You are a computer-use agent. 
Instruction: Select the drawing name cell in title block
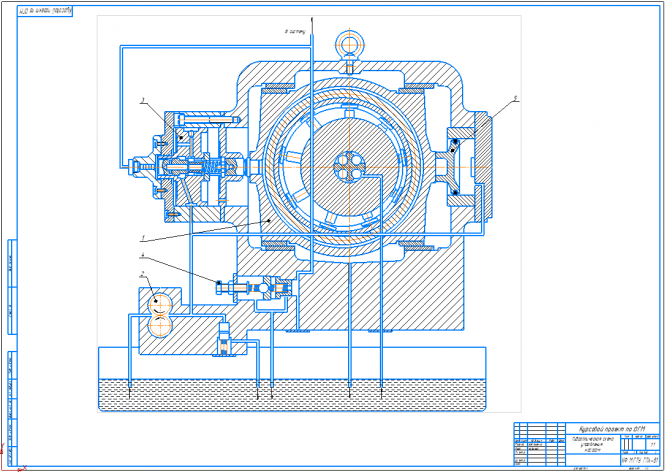point(593,445)
